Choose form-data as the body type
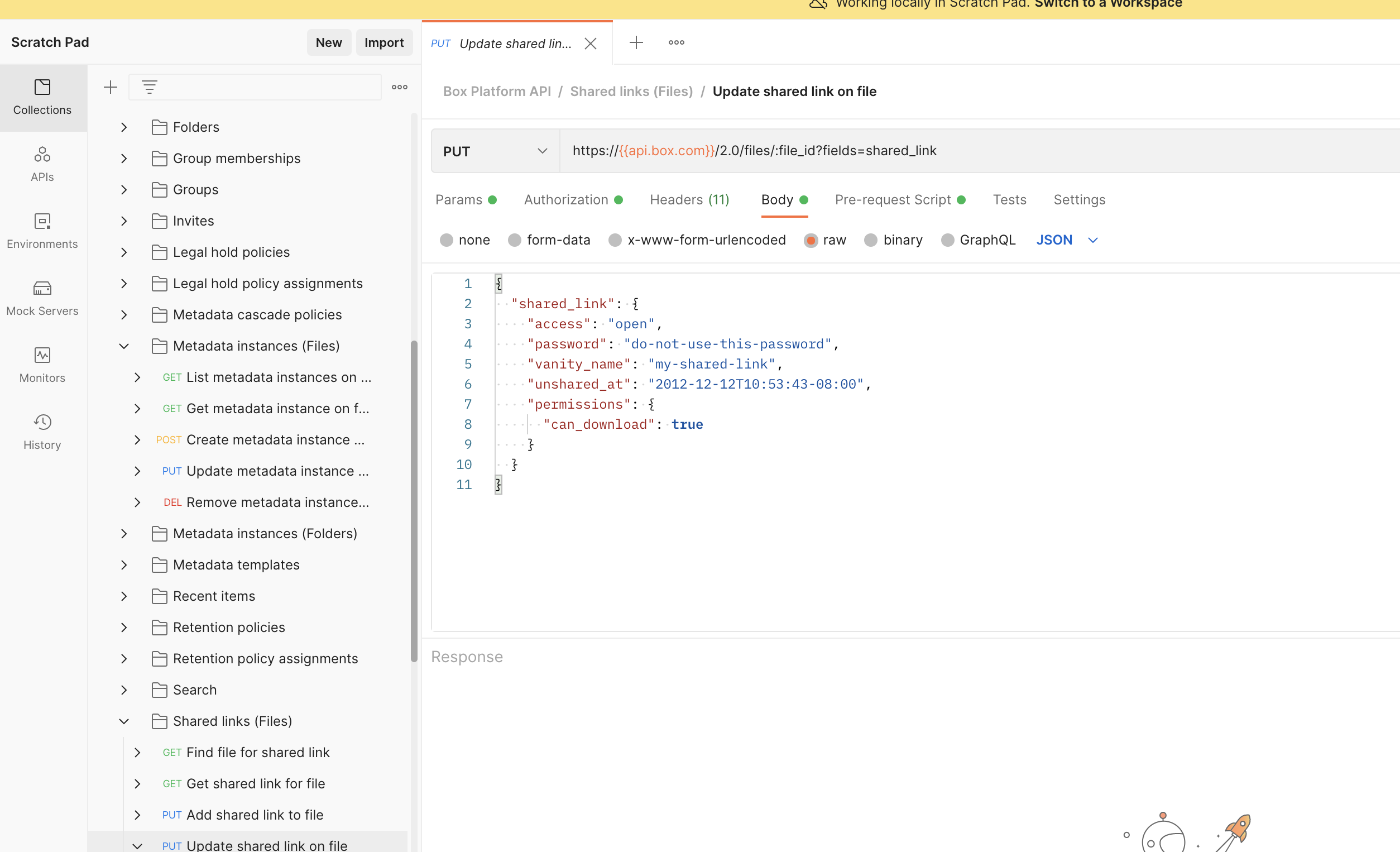 point(515,240)
